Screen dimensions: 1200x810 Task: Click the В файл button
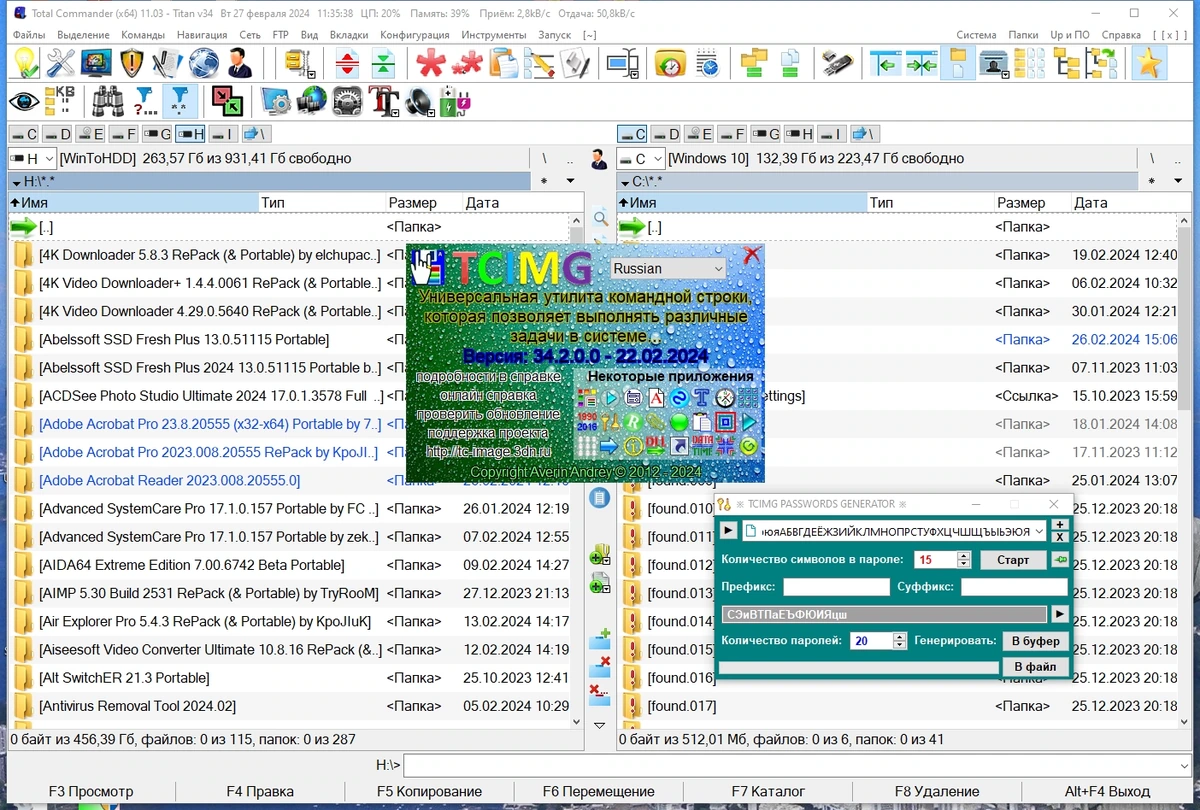tap(1036, 667)
